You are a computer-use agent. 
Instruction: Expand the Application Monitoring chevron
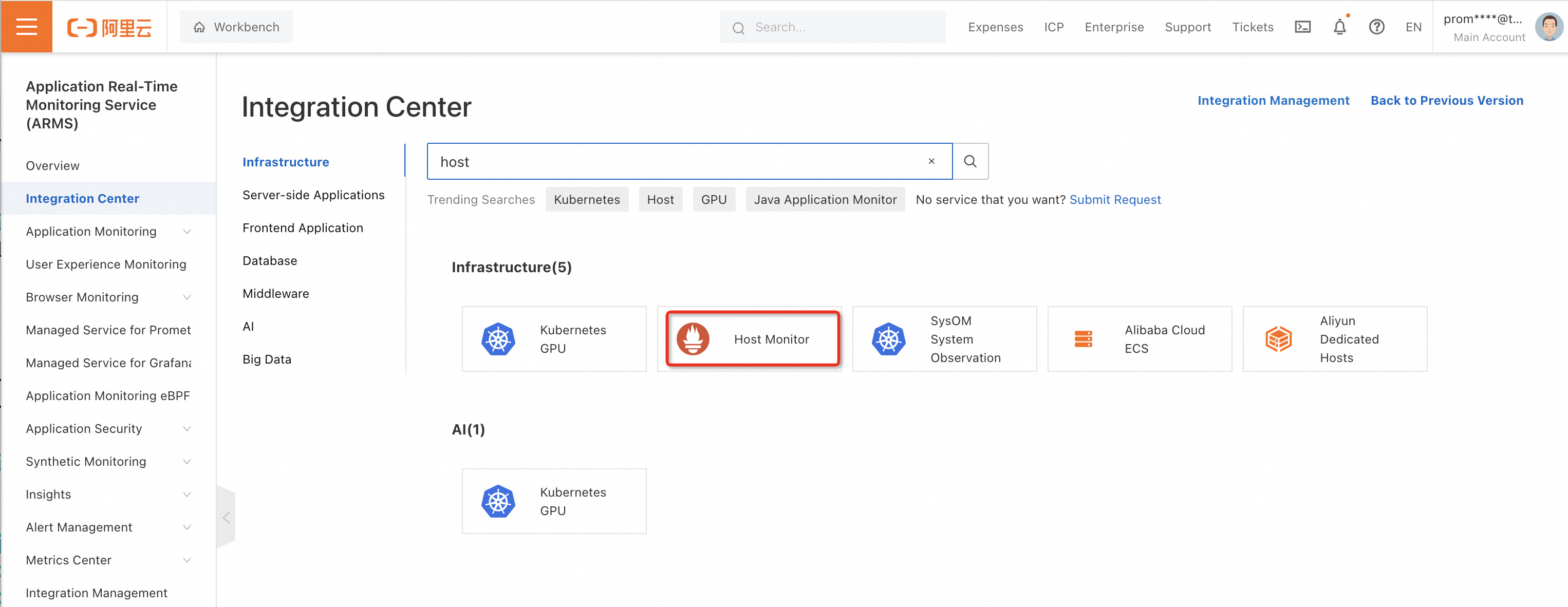(187, 231)
